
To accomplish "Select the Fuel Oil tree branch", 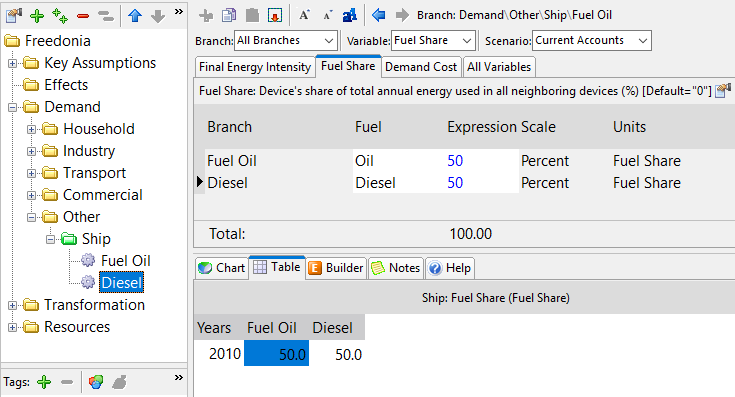I will (126, 261).
